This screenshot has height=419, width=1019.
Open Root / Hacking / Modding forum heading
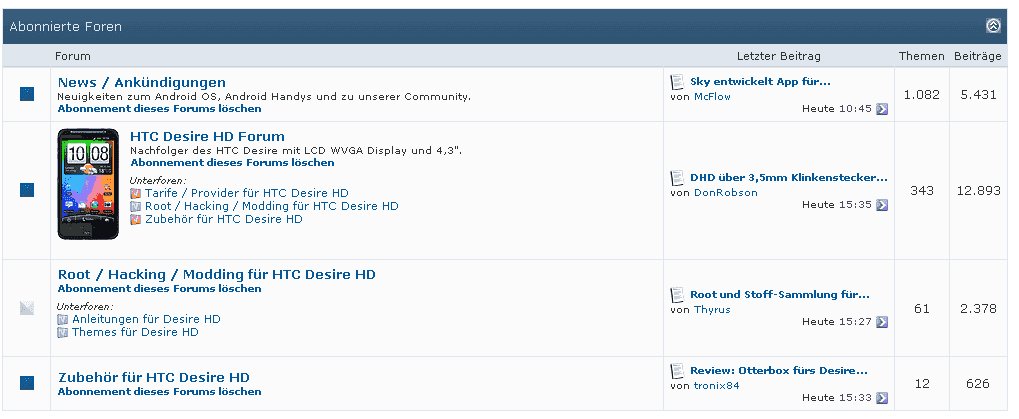click(216, 274)
